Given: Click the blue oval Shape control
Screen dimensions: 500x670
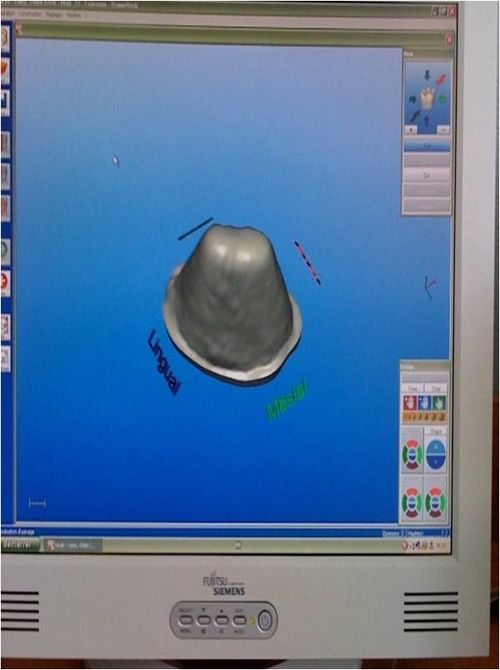Looking at the screenshot, I should pyautogui.click(x=435, y=454).
